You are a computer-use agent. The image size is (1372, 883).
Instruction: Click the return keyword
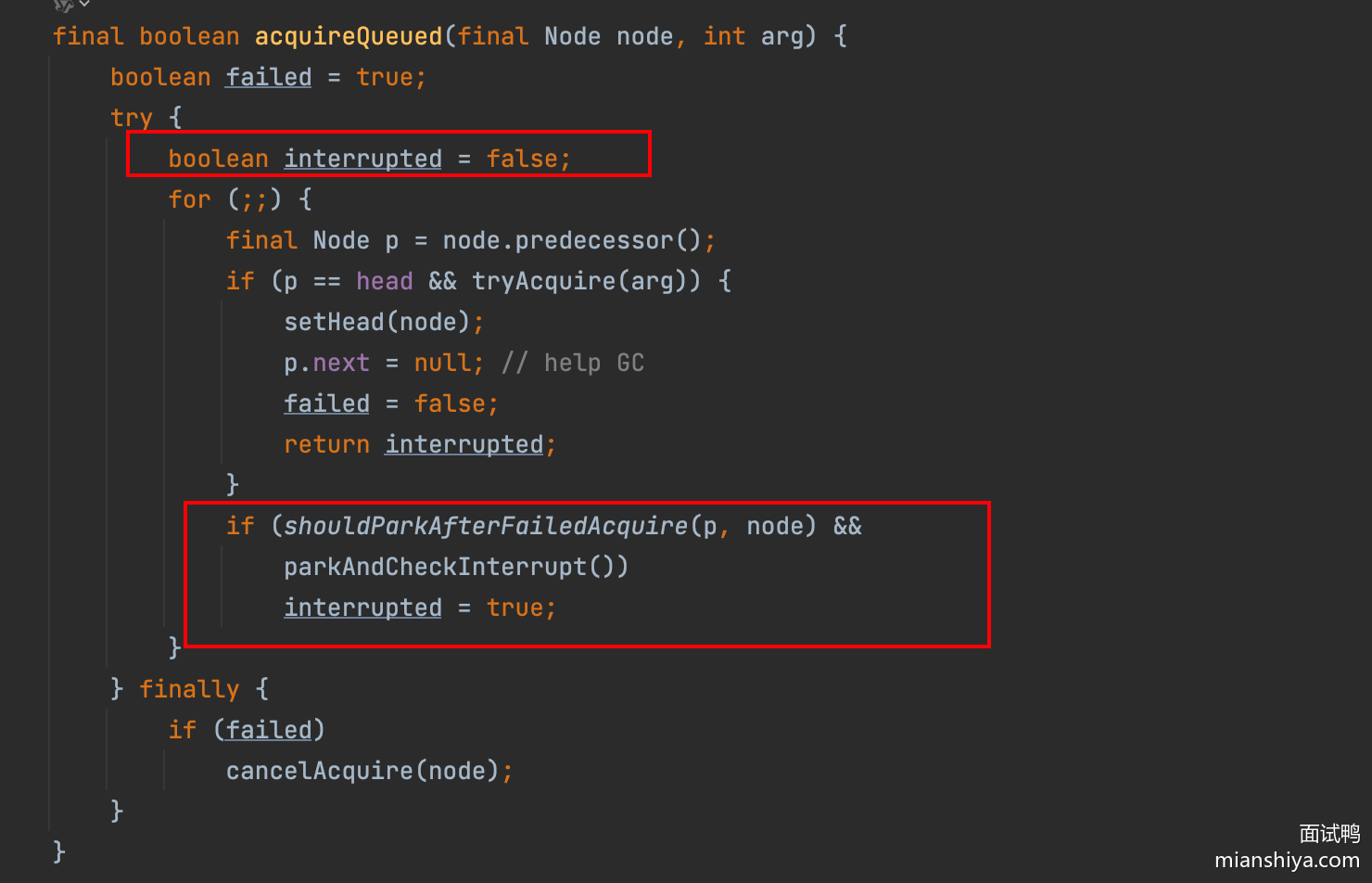click(x=326, y=444)
